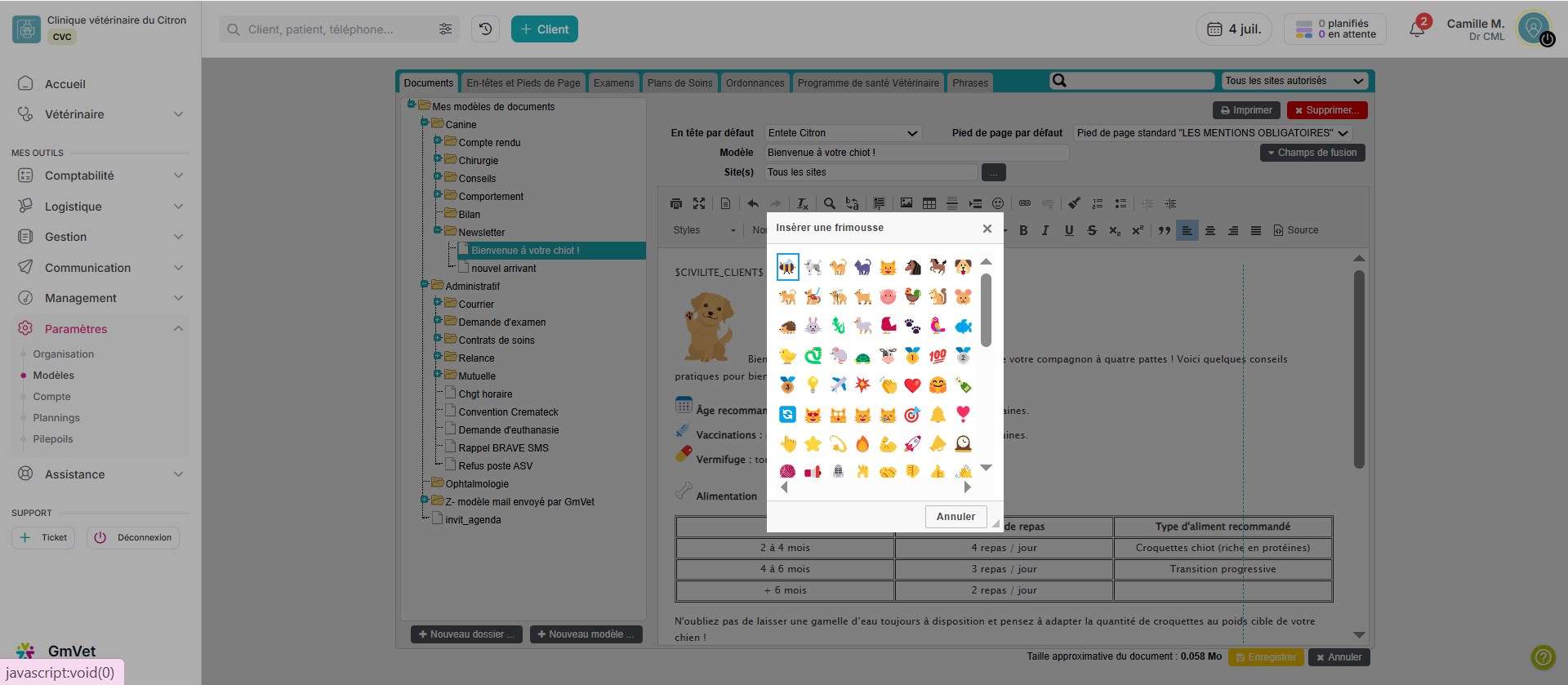Switch to the Ordonnances tab
Viewport: 1568px width, 685px height.
pyautogui.click(x=755, y=82)
